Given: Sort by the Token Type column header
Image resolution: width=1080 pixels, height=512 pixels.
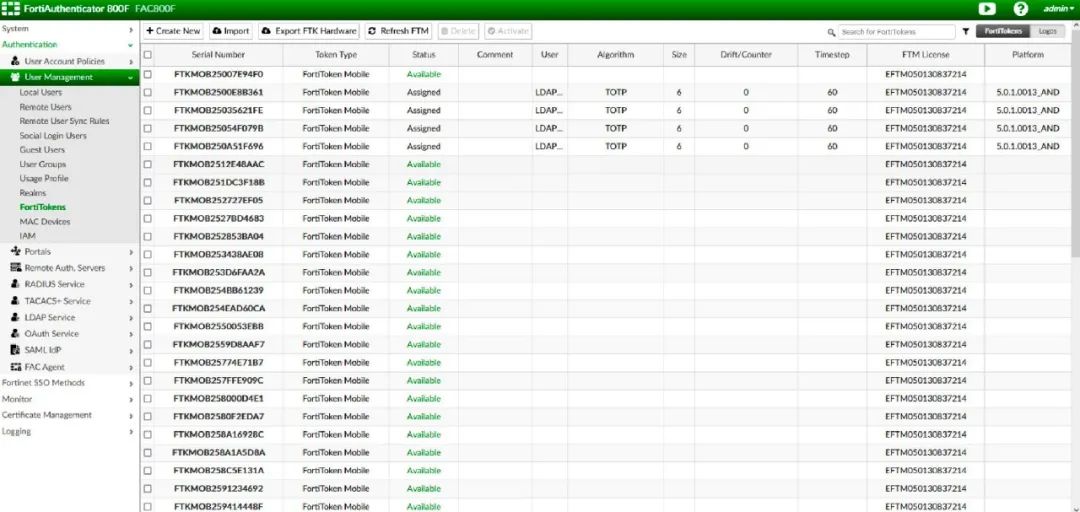Looking at the screenshot, I should click(336, 54).
